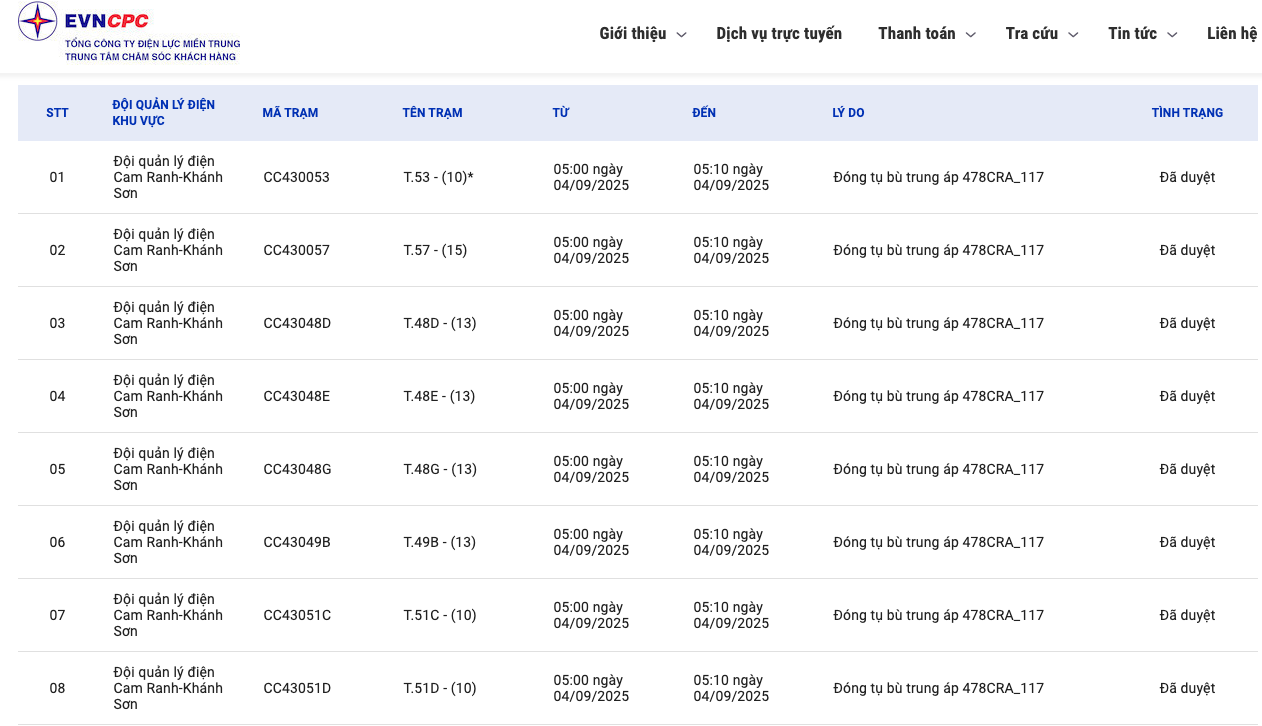Click the LÝ DO column header
Viewport: 1262px width, 726px height.
[848, 113]
